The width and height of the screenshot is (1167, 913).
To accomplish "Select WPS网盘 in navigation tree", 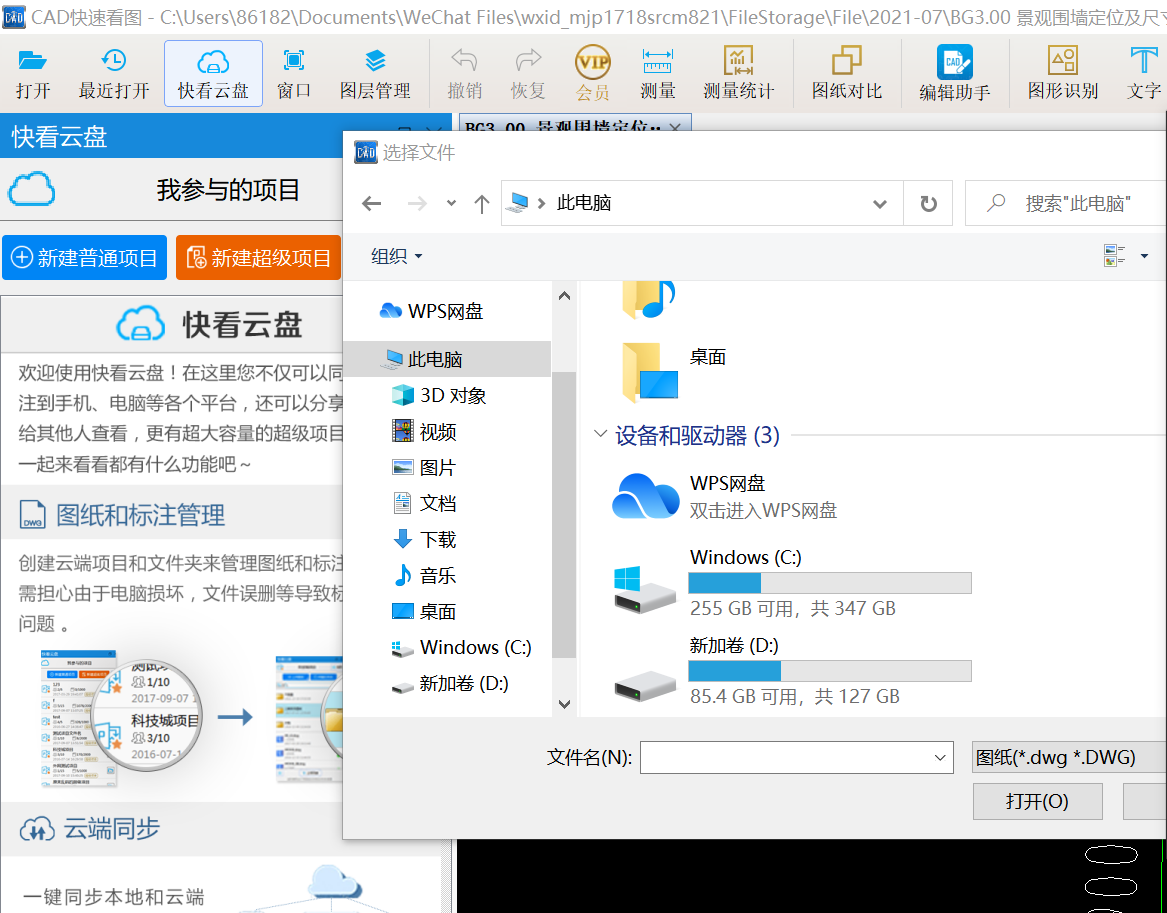I will tap(432, 311).
